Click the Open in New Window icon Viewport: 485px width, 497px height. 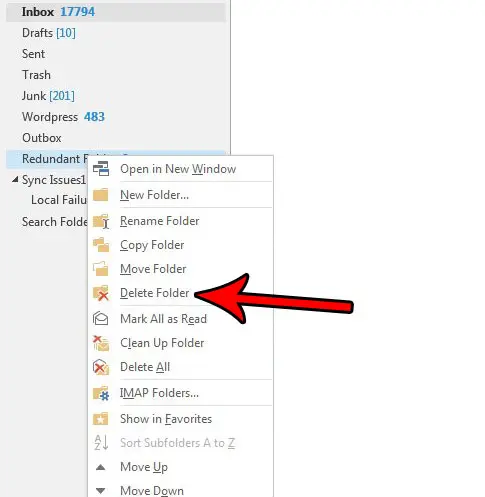[x=101, y=169]
